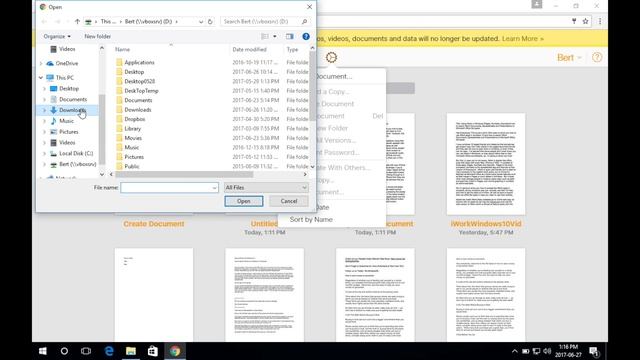
Task: Click inside the File name field
Action: [166, 188]
